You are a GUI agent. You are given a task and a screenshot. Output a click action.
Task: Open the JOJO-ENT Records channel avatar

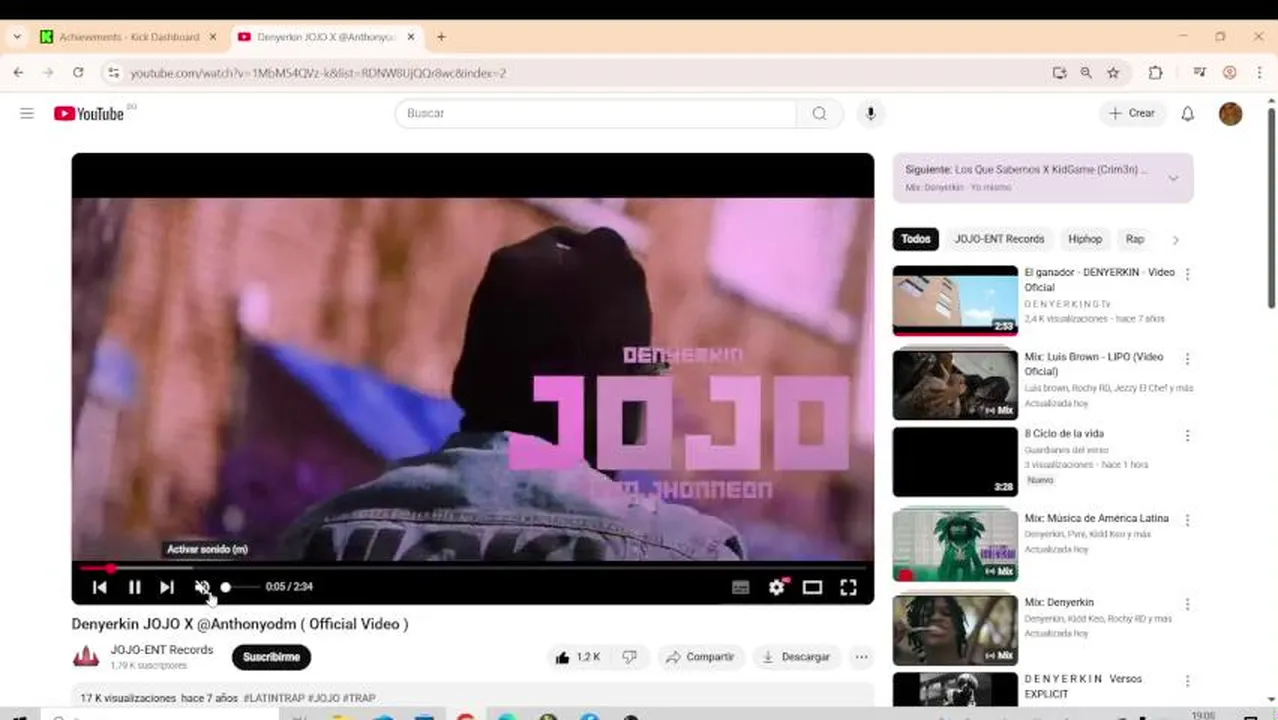click(86, 657)
